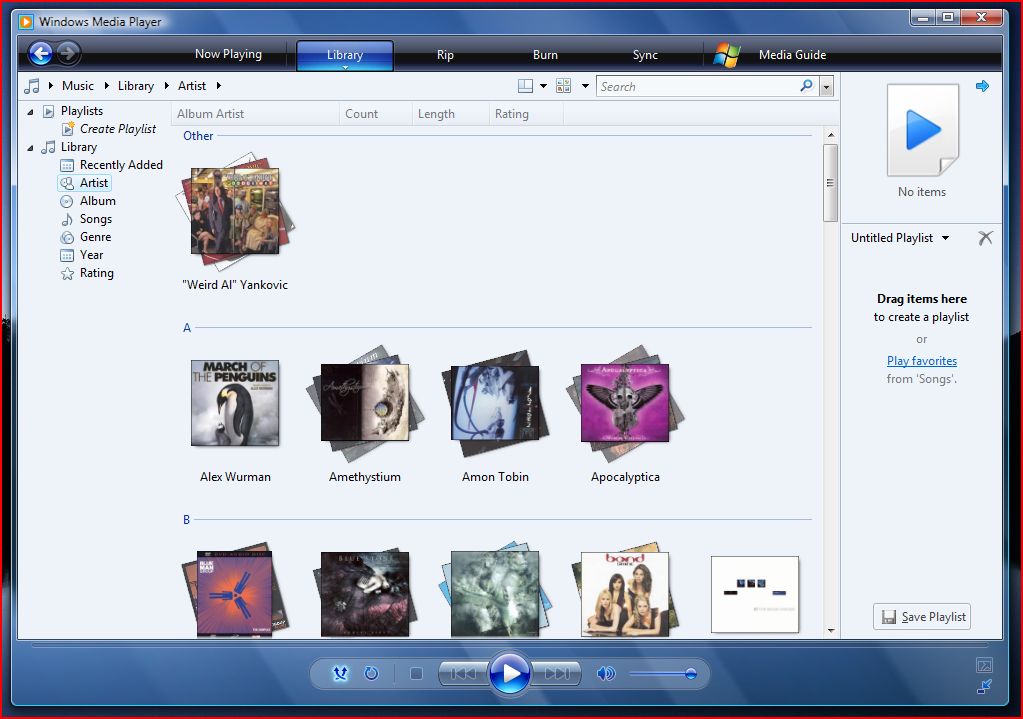
Task: Click the Library tab
Action: [344, 55]
